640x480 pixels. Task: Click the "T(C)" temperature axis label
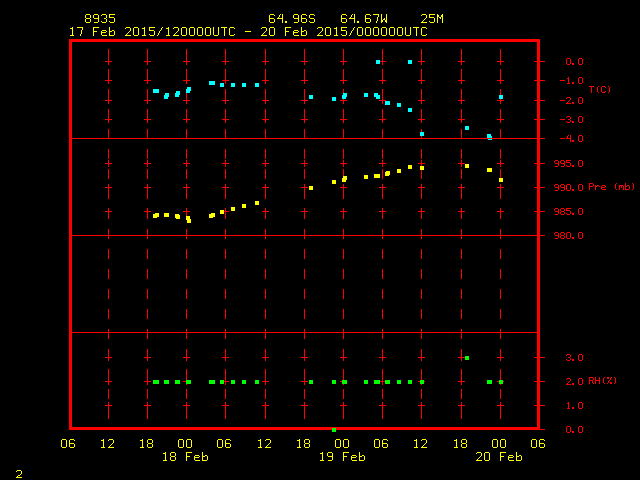click(x=600, y=89)
